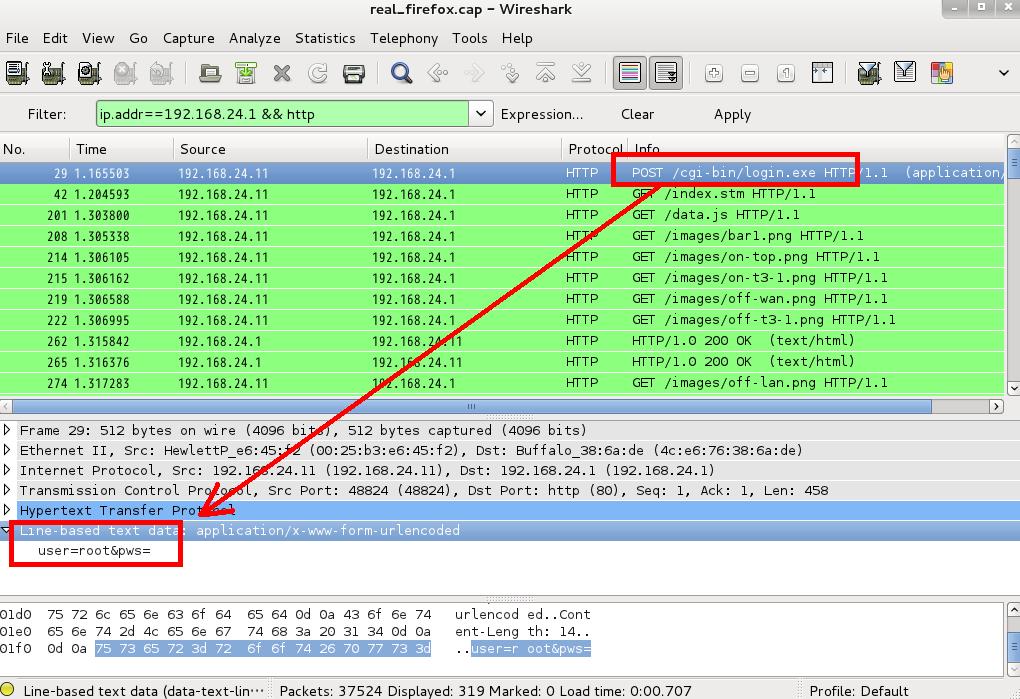Open the Help menu

point(517,38)
